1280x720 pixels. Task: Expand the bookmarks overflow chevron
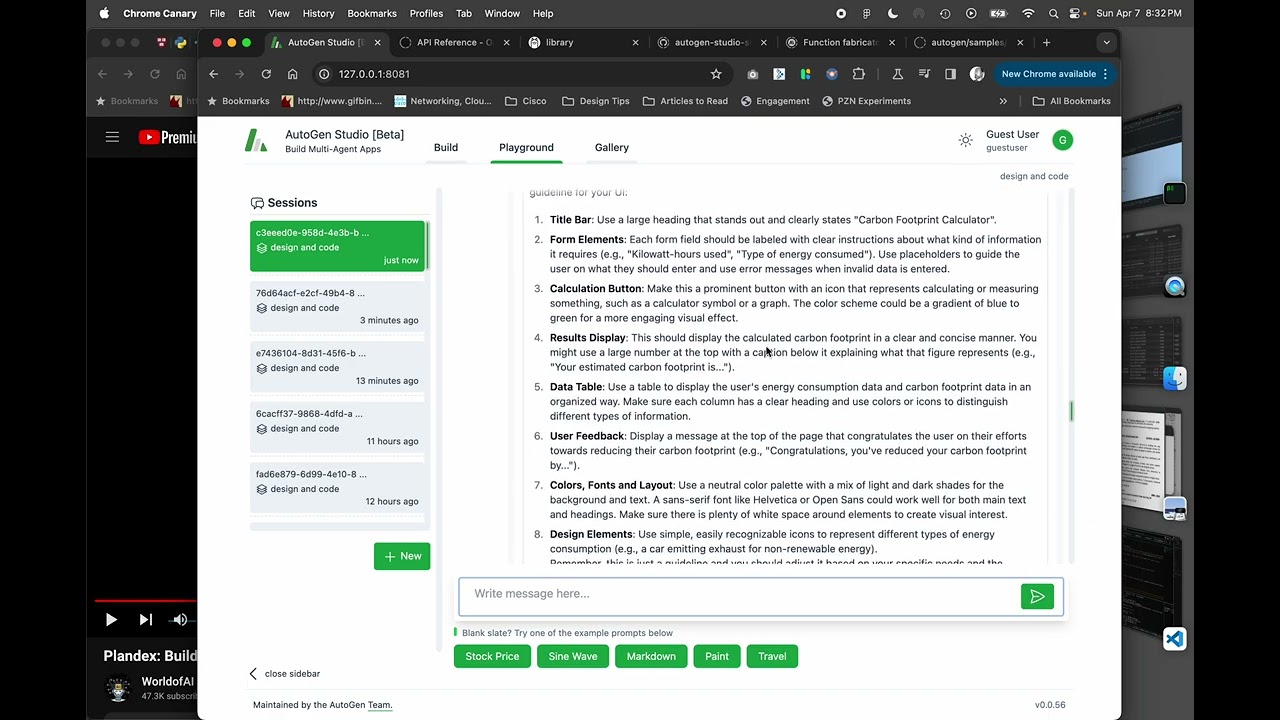(x=1003, y=100)
